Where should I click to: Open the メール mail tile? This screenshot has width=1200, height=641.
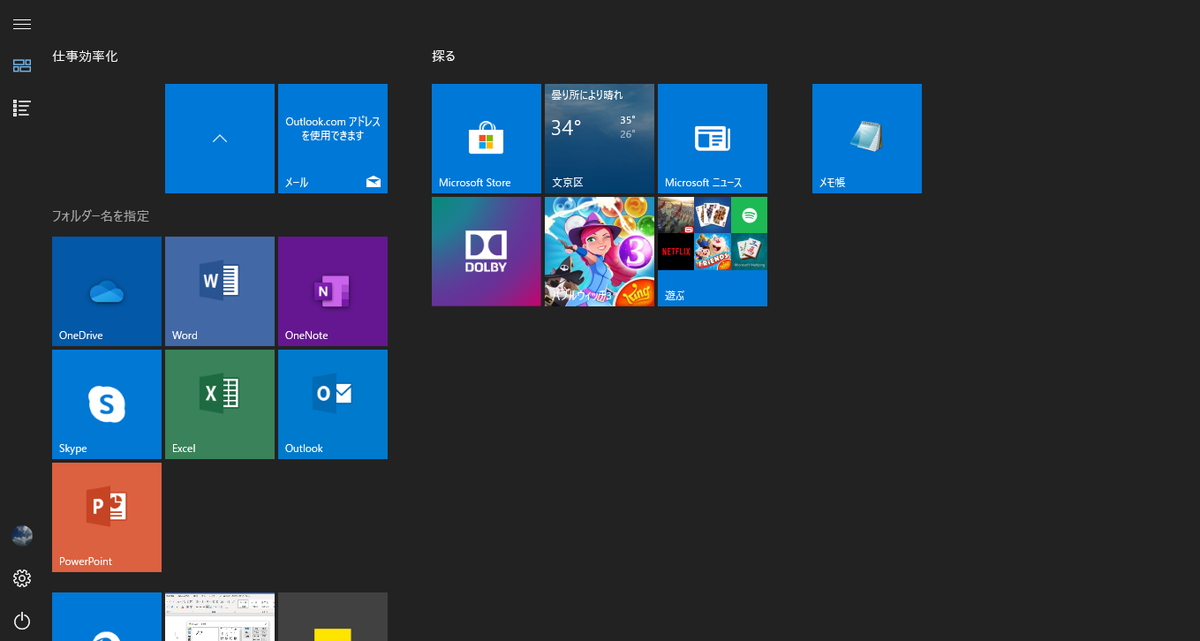[x=333, y=138]
